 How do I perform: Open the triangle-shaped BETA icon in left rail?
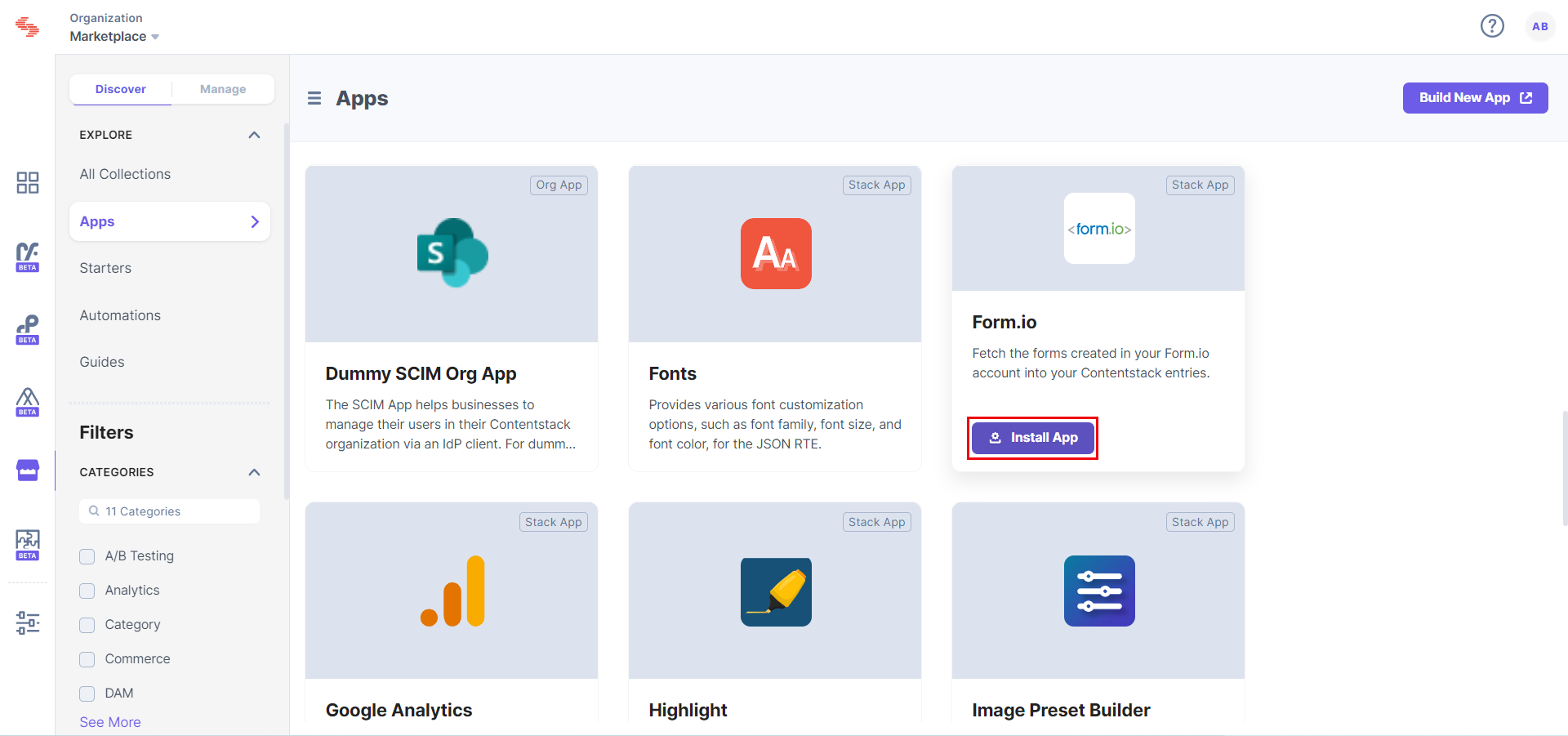pyautogui.click(x=28, y=401)
